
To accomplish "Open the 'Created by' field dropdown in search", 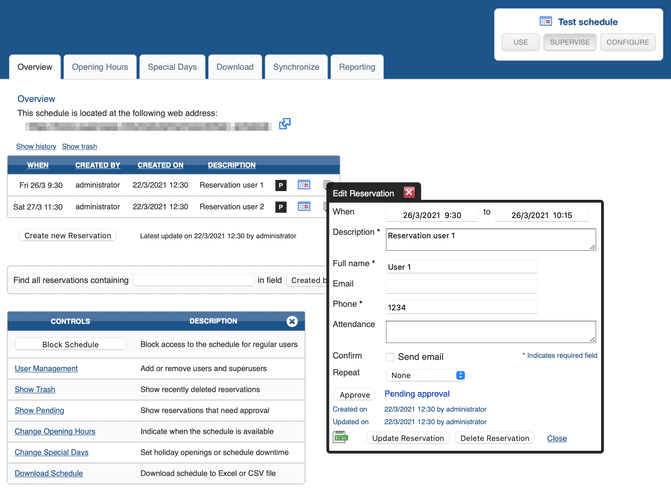I will pyautogui.click(x=307, y=281).
